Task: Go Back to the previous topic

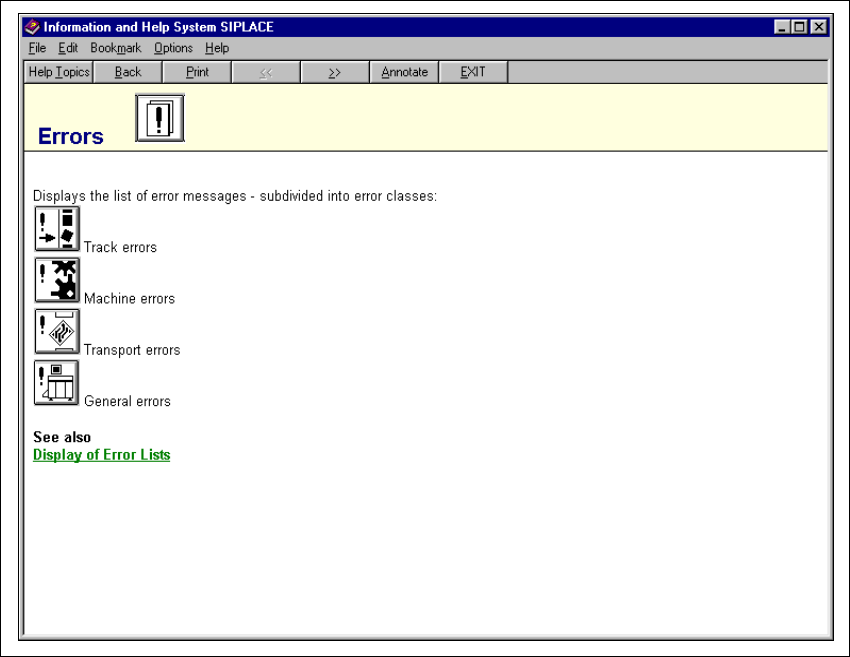Action: (x=128, y=72)
